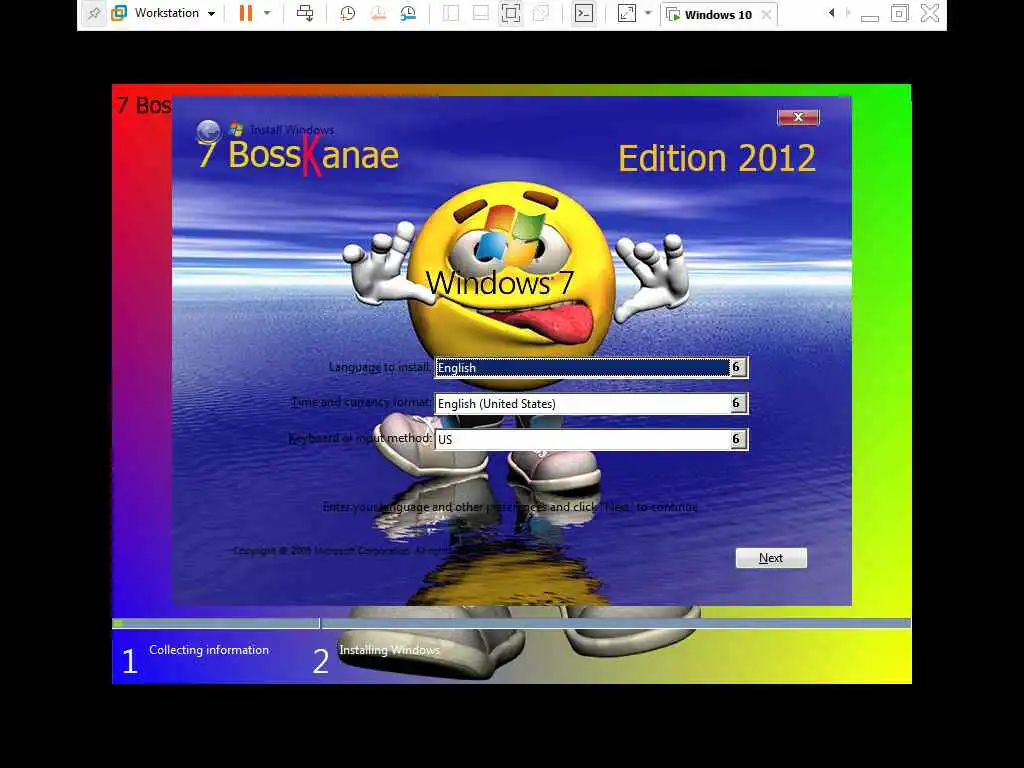Screen dimensions: 1024x768
Task: Open the Language to install combo box
Action: coord(591,368)
